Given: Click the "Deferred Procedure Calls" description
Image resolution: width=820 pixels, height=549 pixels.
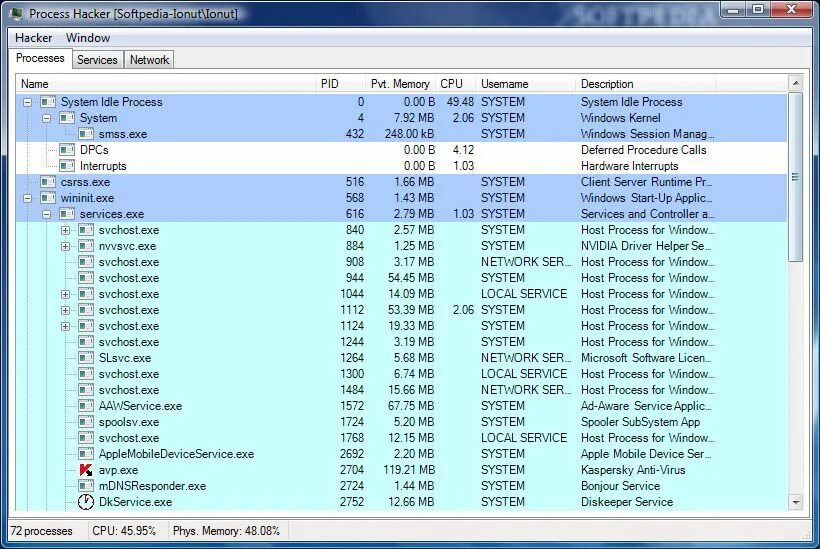Looking at the screenshot, I should click(643, 150).
